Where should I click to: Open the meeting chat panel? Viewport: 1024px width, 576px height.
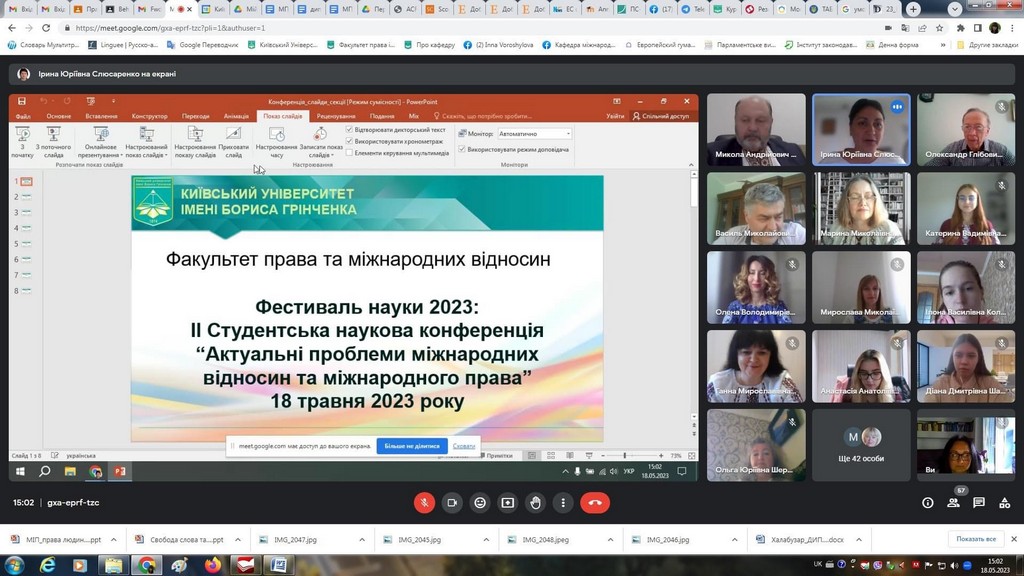point(979,503)
